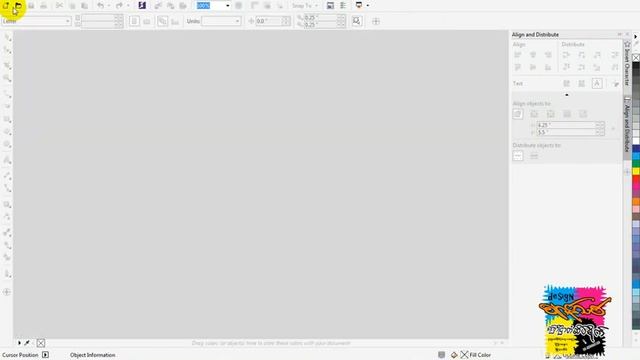640x360 pixels.
Task: Select the Crop tool
Action: tap(7, 66)
